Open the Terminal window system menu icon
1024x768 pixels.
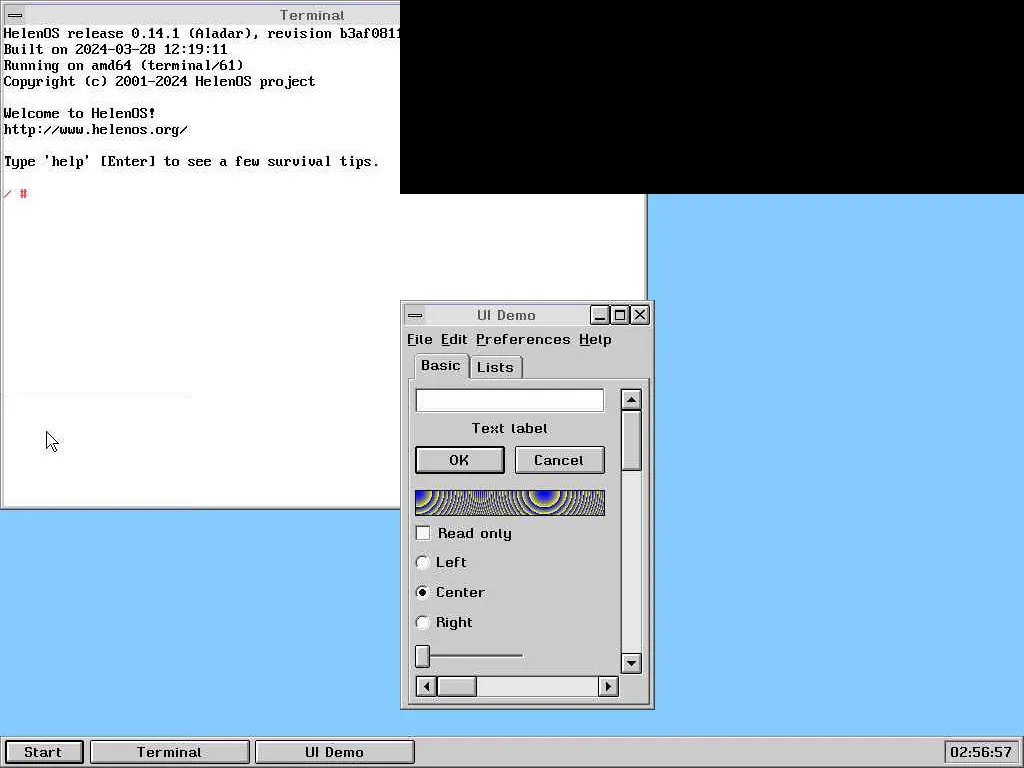click(15, 15)
